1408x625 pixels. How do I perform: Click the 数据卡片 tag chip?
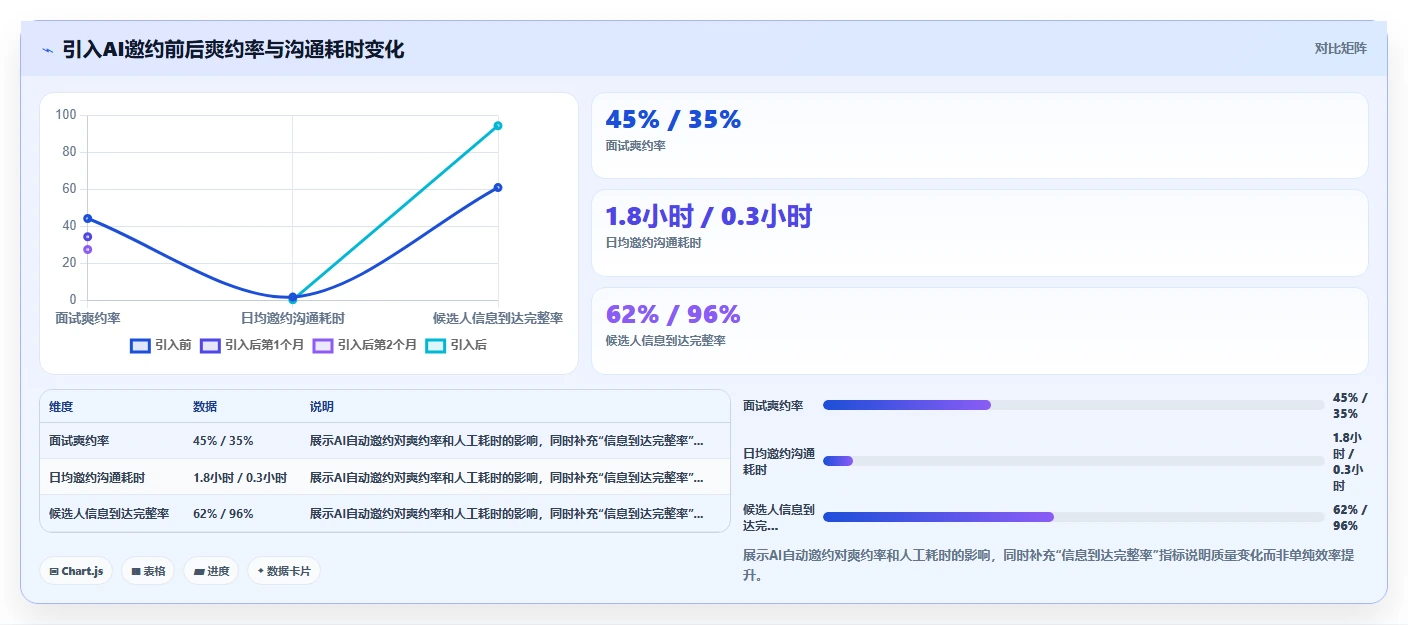point(284,571)
